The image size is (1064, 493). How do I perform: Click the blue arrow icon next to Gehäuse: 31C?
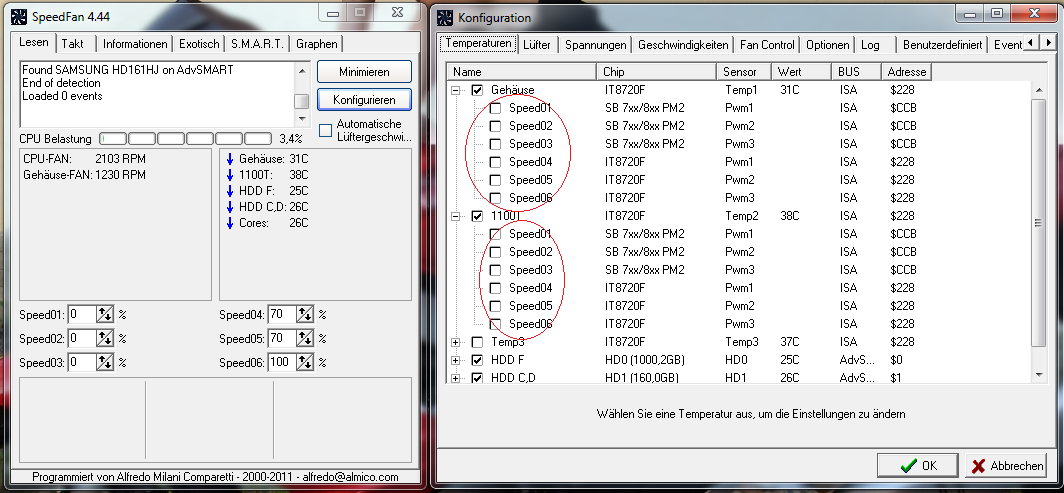click(x=229, y=159)
